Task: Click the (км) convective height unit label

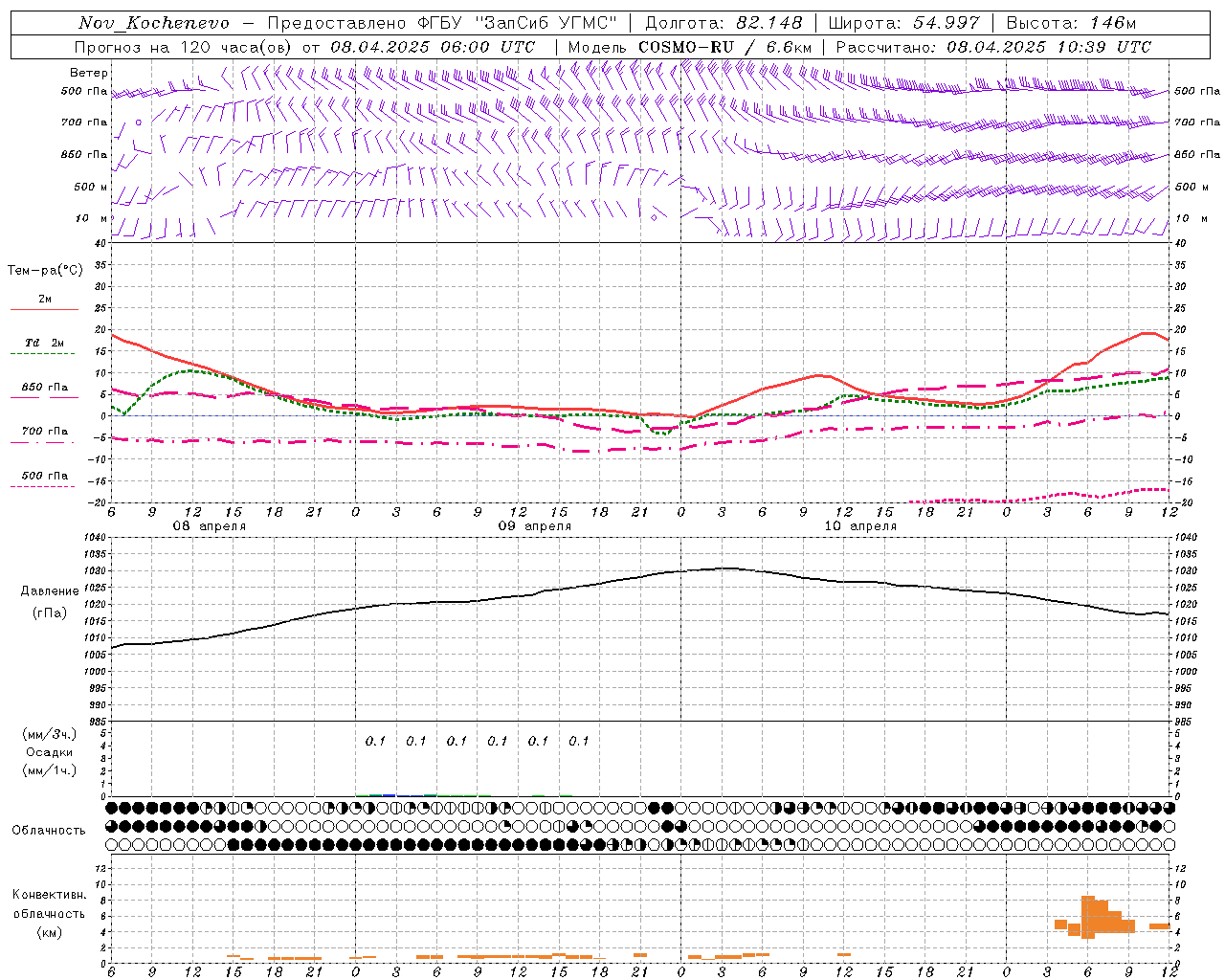Action: click(49, 932)
